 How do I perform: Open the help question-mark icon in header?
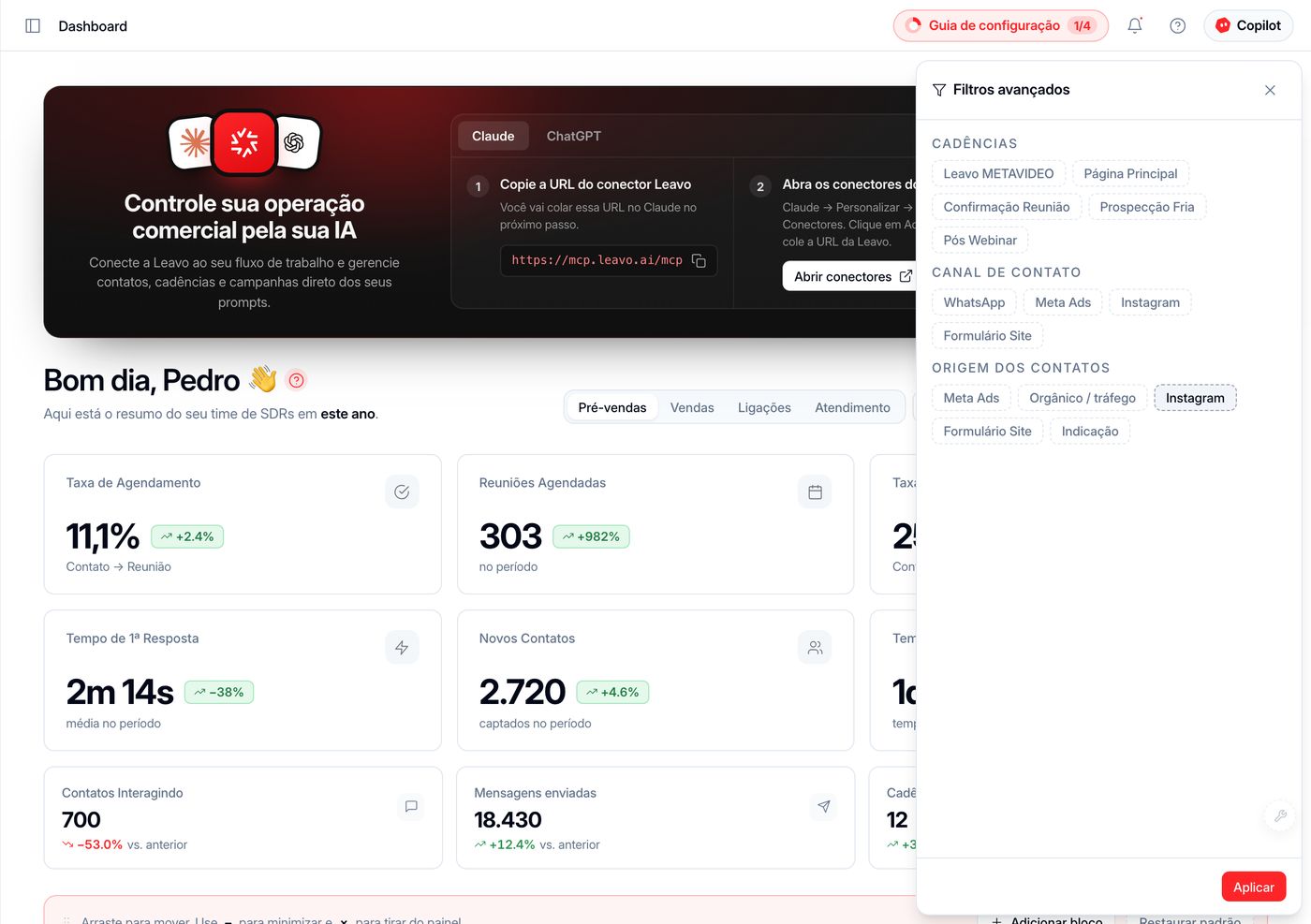click(x=1178, y=26)
